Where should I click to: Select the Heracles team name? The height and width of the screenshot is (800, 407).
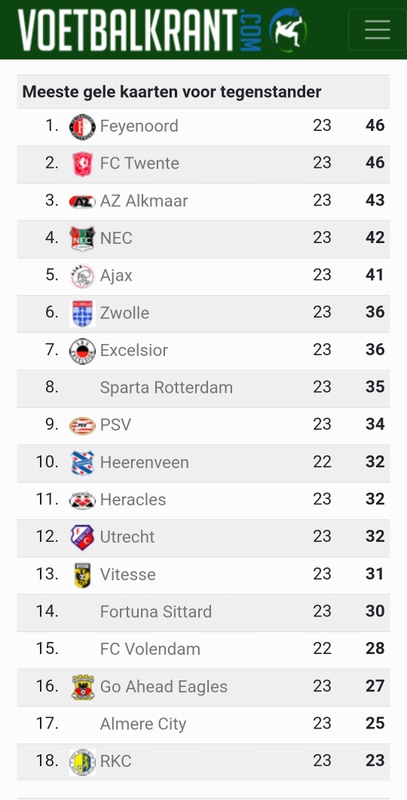[x=133, y=499]
